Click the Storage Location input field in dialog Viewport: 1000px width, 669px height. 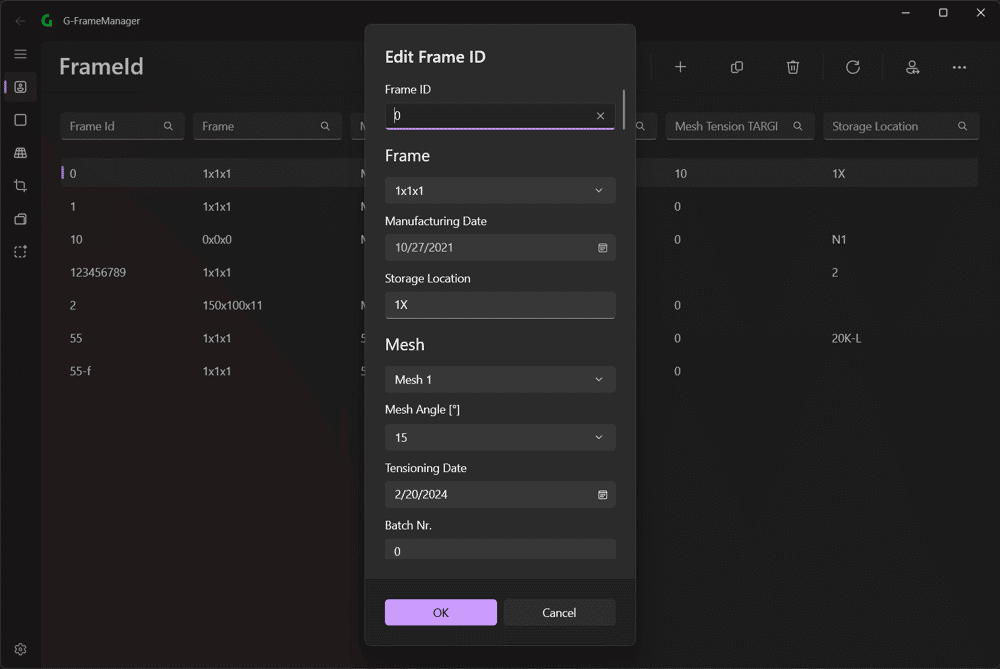(x=500, y=305)
